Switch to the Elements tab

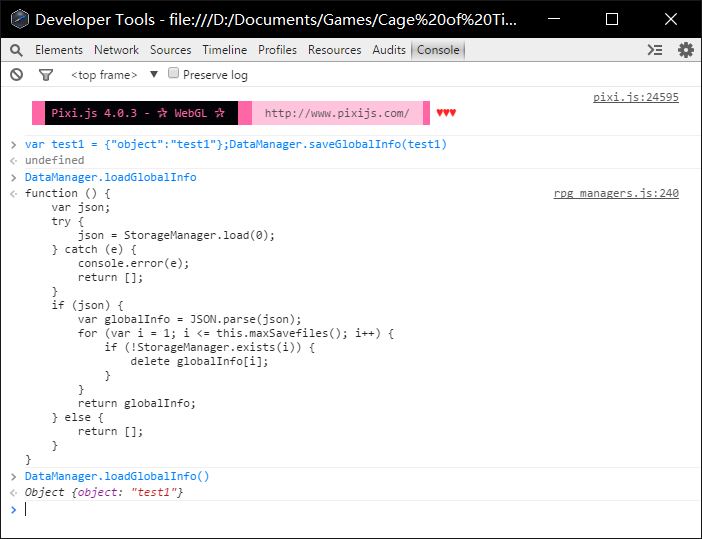coord(59,50)
